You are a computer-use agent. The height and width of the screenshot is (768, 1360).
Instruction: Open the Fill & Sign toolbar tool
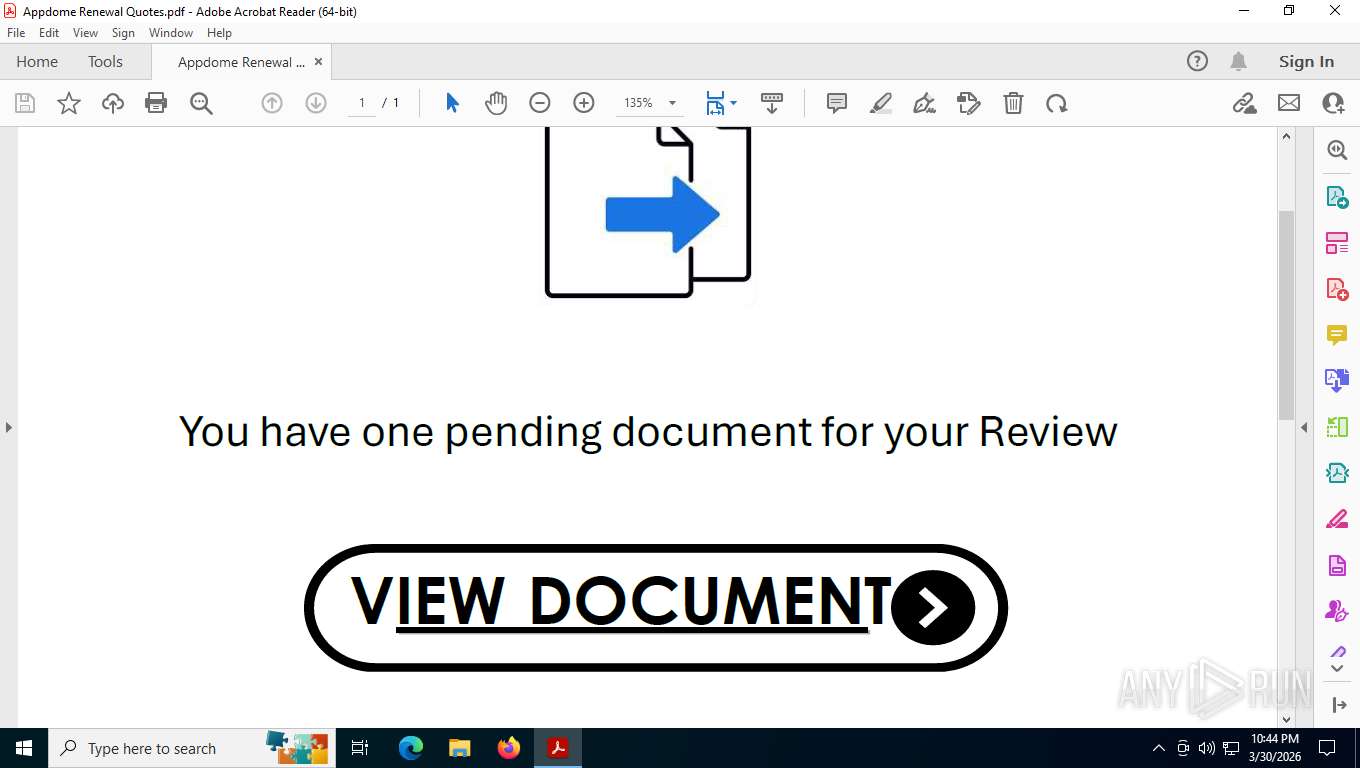[x=969, y=103]
